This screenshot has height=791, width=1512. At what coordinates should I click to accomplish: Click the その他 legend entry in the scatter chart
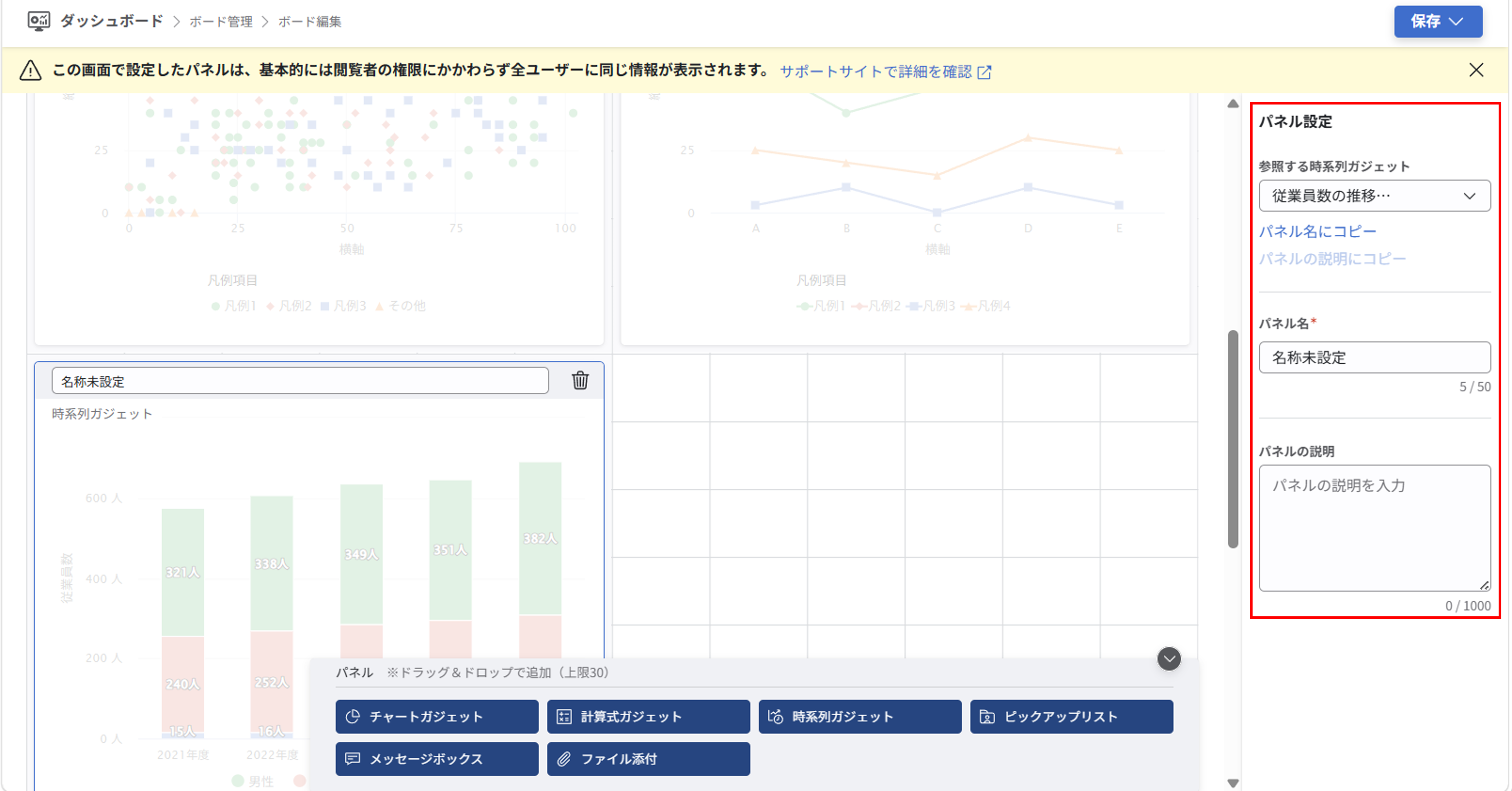(401, 306)
